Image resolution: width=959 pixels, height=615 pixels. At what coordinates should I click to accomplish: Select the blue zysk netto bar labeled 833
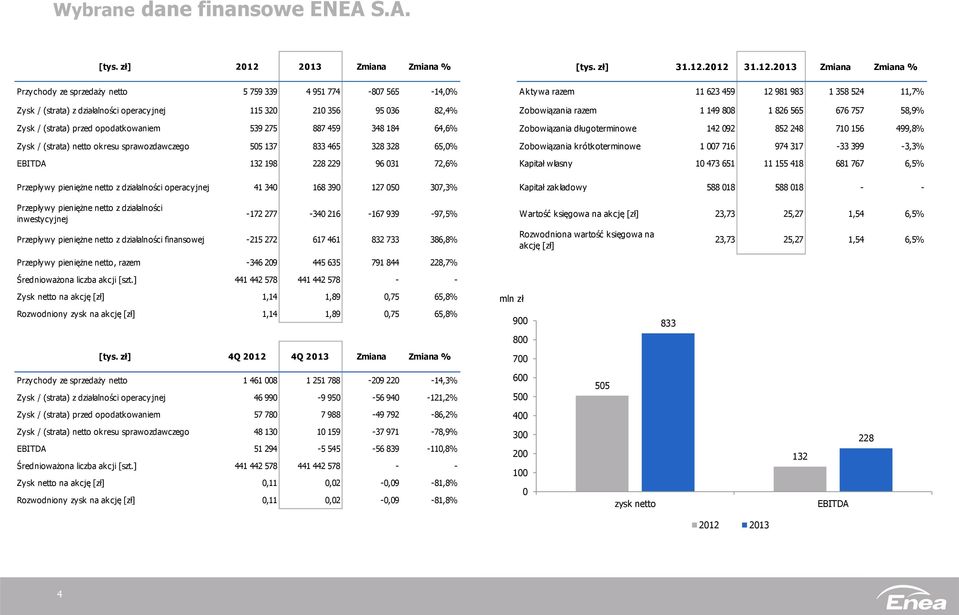[x=668, y=412]
